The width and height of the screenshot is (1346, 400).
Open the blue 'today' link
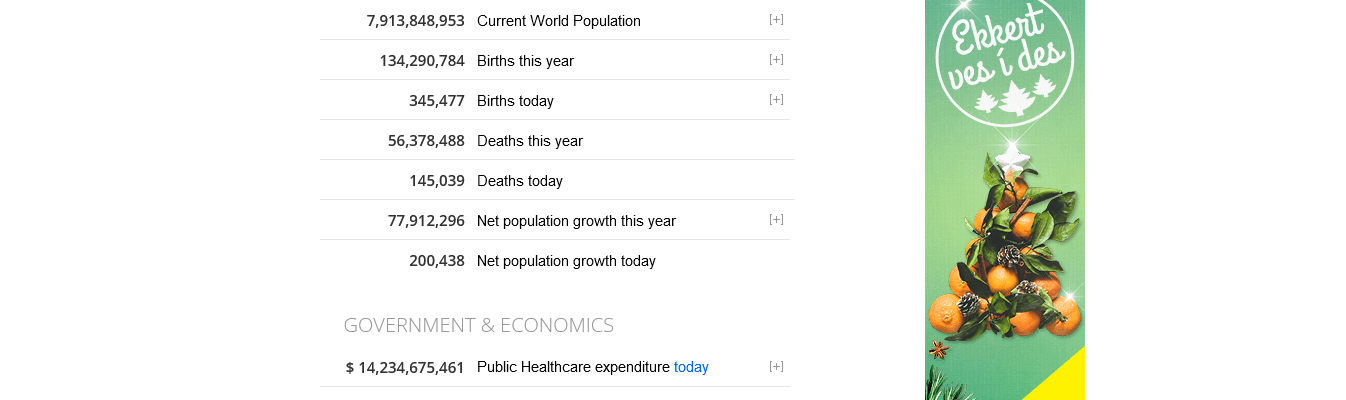coord(691,367)
